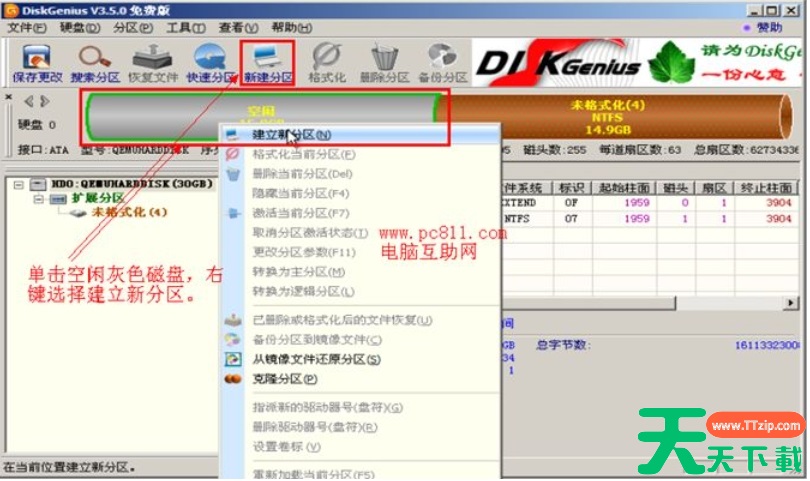Open the 工具(T) menu

coord(186,27)
